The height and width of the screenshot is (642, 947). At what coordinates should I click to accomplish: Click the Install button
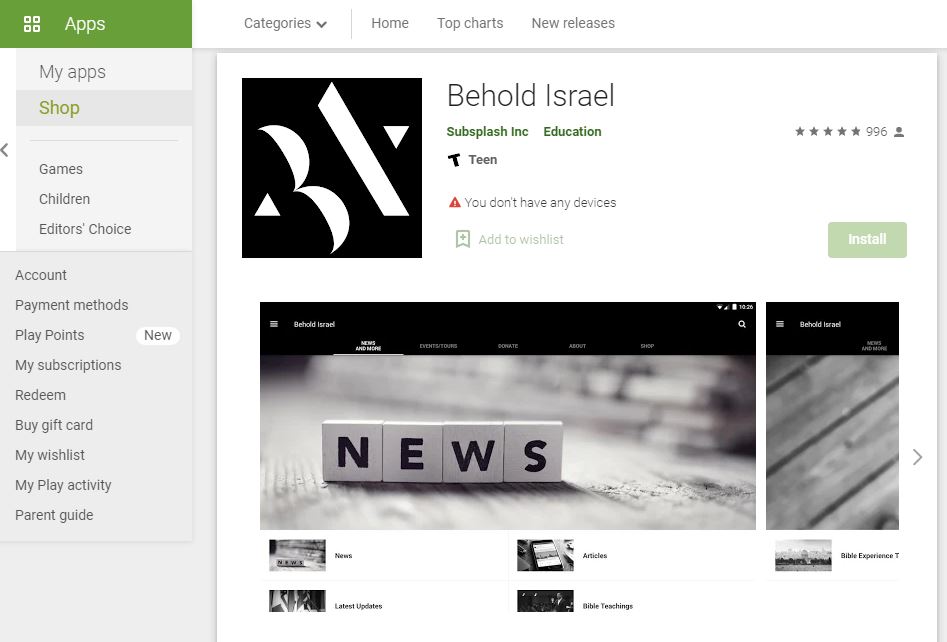pos(867,240)
